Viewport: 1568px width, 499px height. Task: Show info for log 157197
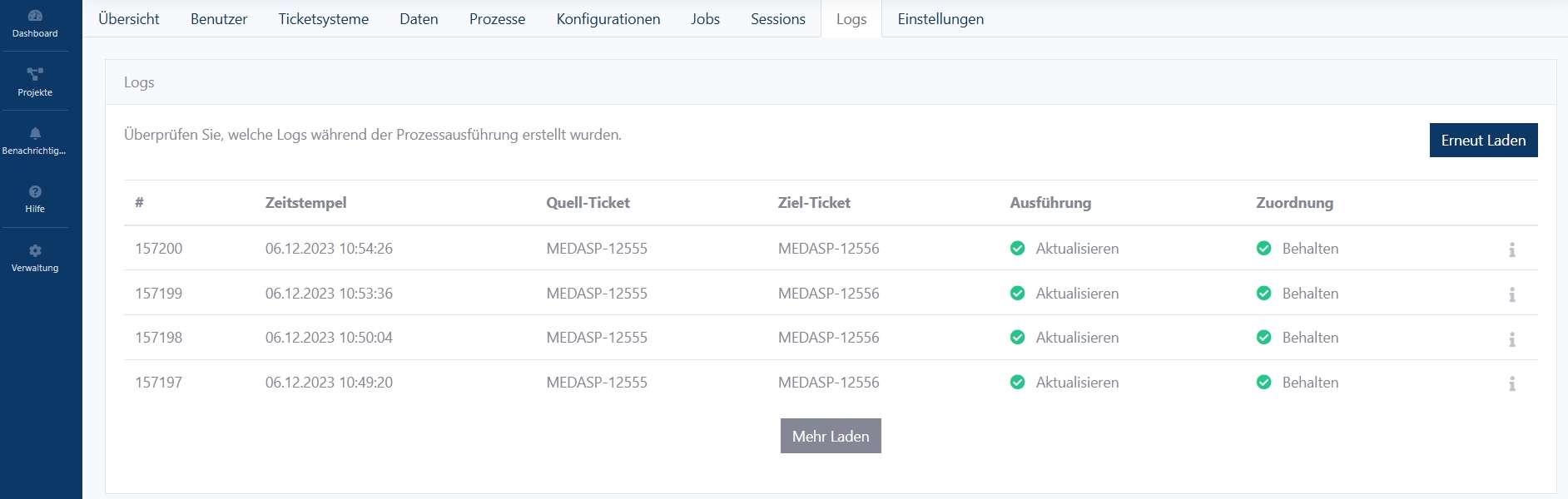1511,383
